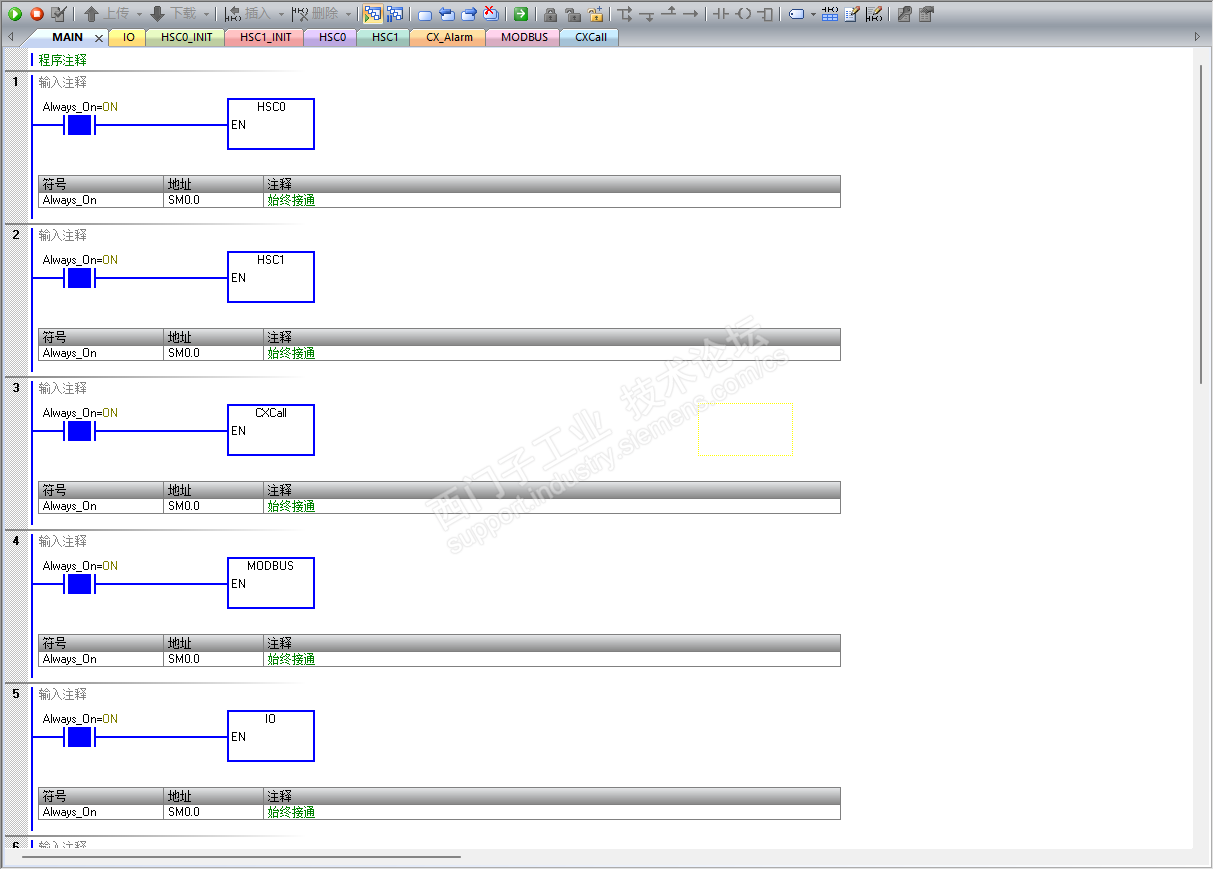The height and width of the screenshot is (870, 1214).
Task: Open the Insert (插入) dropdown arrow
Action: 281,14
